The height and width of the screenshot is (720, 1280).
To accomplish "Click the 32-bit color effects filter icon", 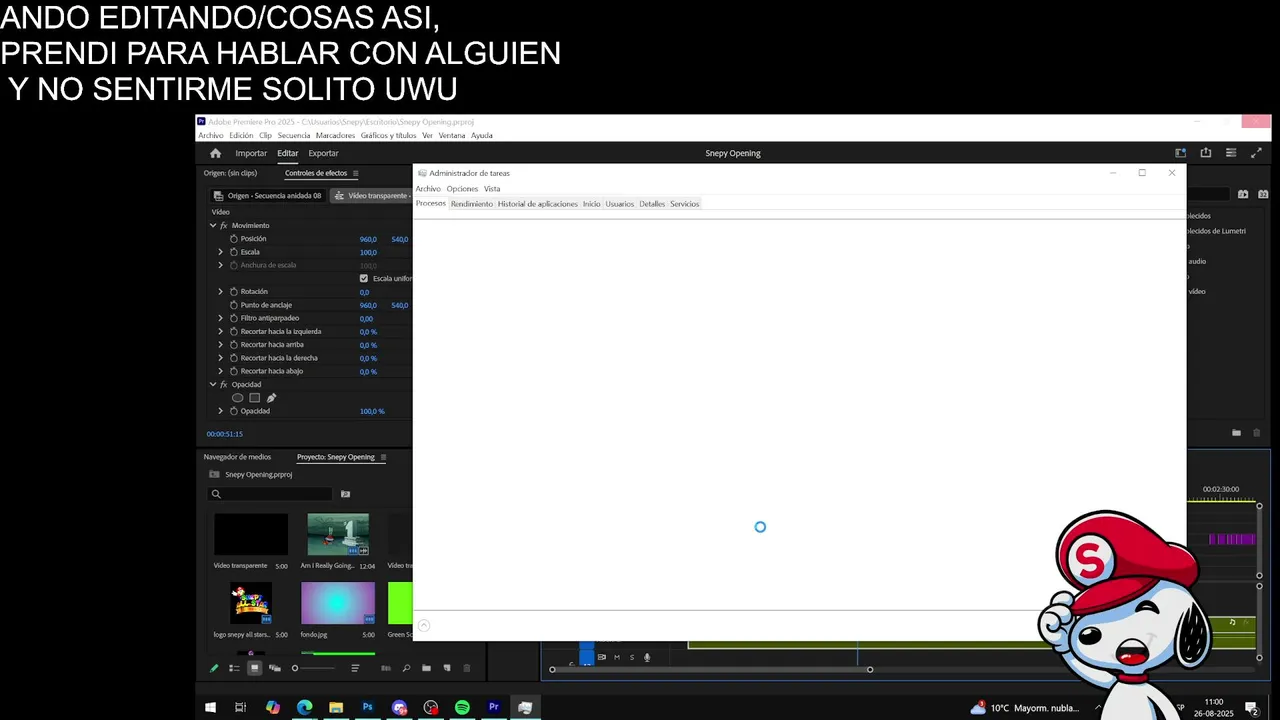I will click(x=1263, y=194).
